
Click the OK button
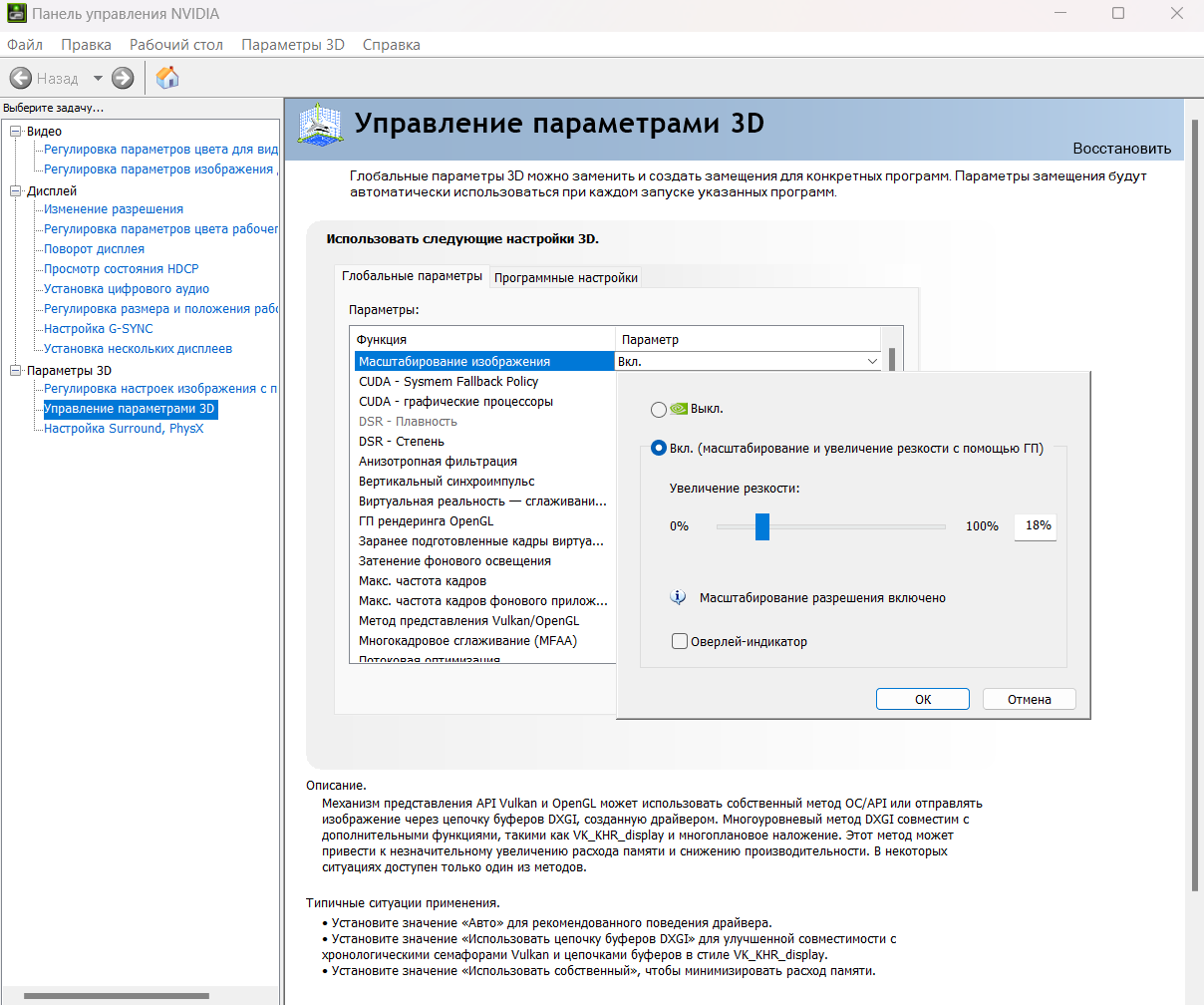923,699
